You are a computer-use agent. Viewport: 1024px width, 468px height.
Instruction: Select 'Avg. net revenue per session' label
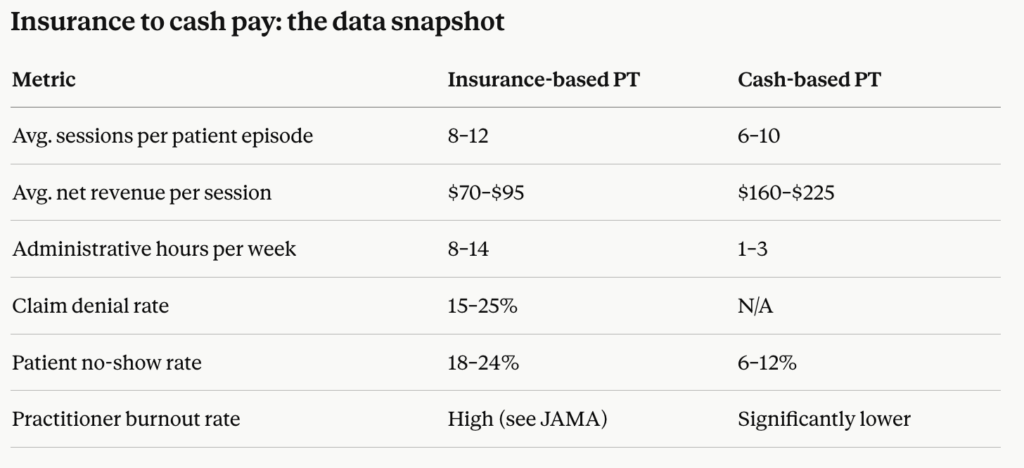coord(142,193)
